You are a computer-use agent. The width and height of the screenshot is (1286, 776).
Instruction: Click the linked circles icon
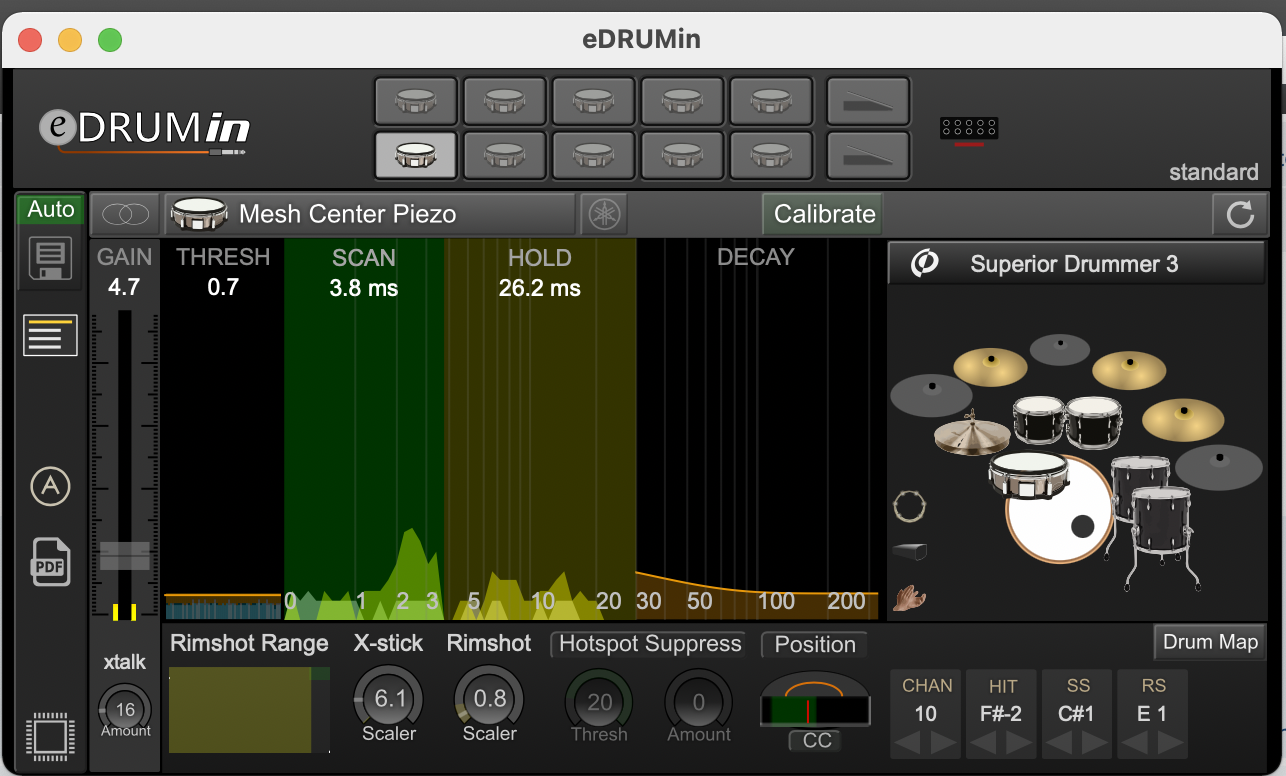click(126, 214)
